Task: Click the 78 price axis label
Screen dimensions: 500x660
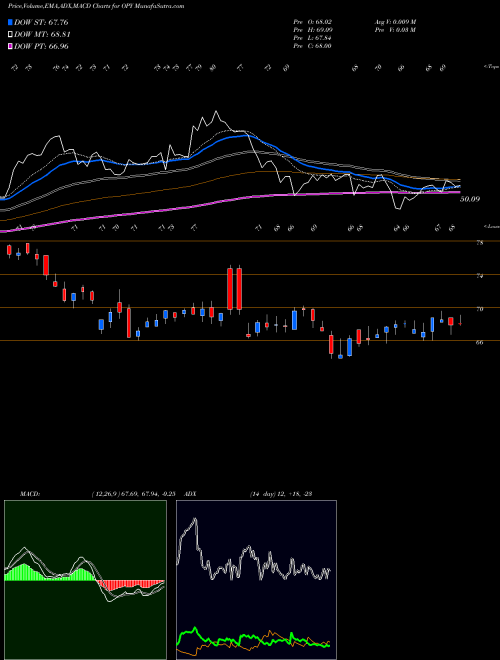Action: 479,243
